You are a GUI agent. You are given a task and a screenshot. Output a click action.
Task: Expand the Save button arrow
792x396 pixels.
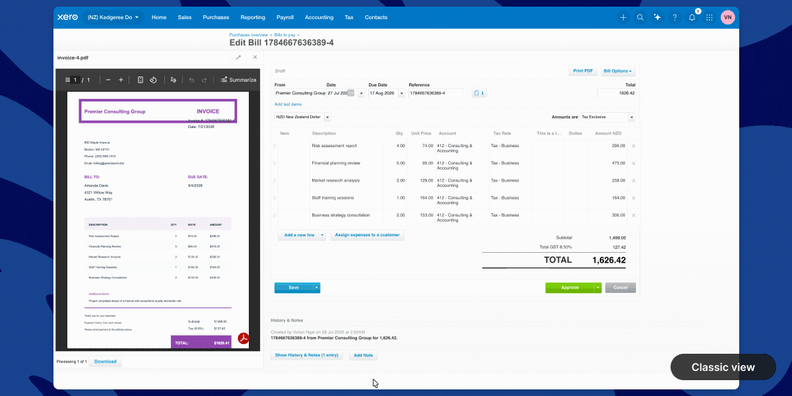(x=317, y=287)
